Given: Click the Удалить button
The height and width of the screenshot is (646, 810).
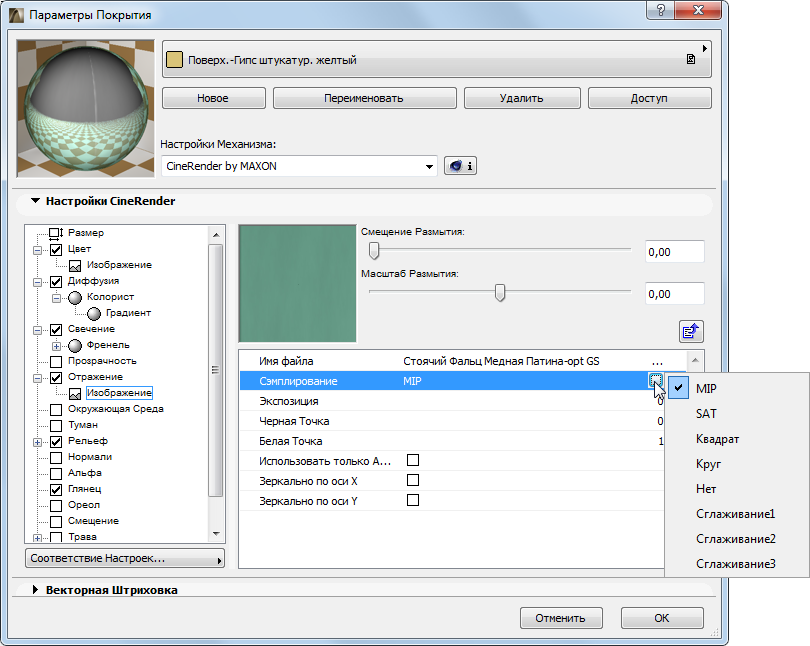Looking at the screenshot, I should [522, 98].
